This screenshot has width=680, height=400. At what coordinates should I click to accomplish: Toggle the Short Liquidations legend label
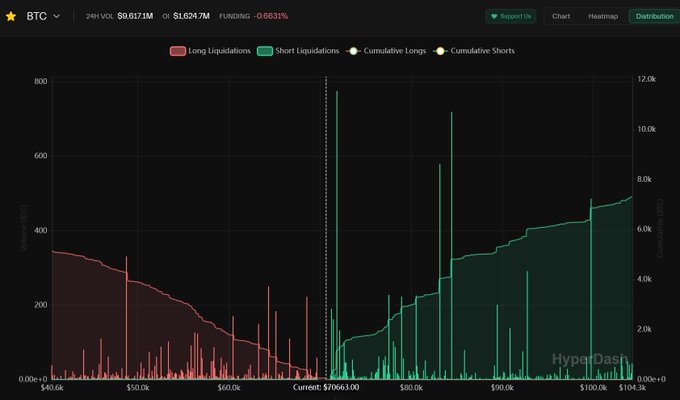click(307, 50)
